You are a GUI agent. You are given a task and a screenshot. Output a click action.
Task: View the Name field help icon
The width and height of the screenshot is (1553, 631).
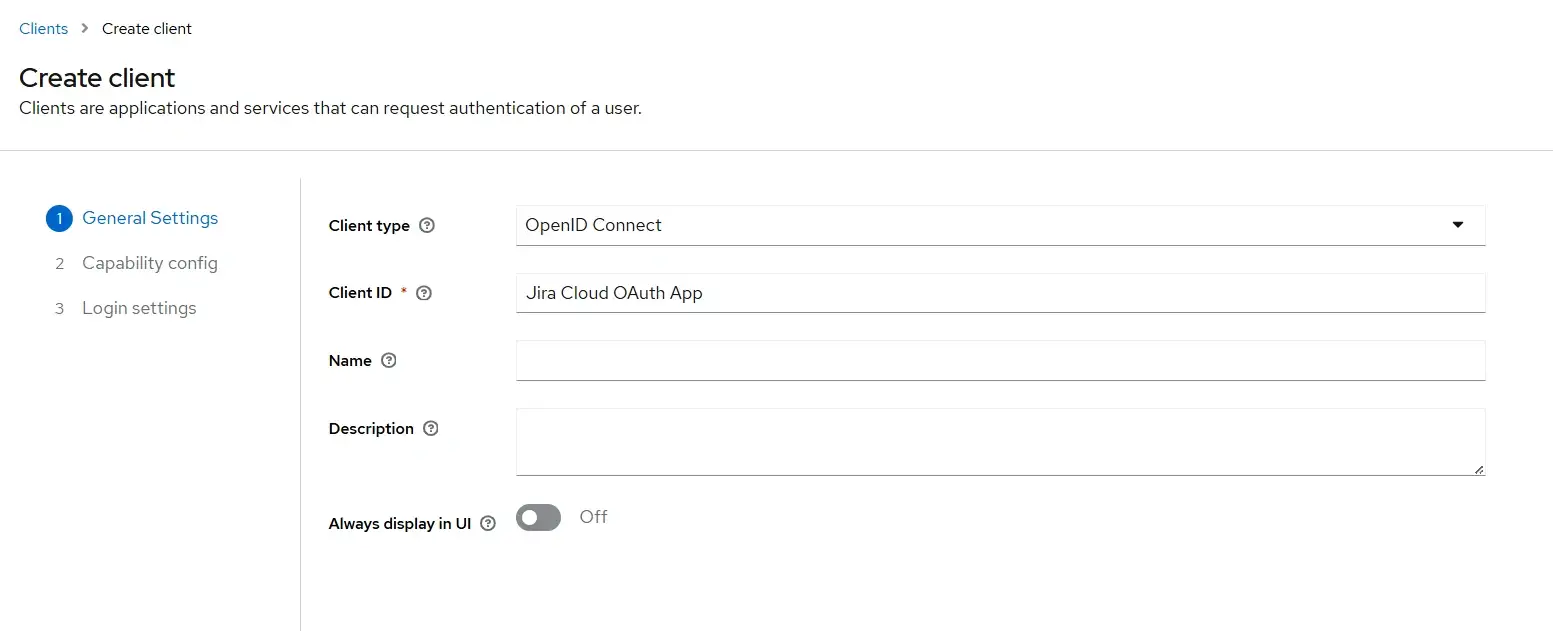coord(389,360)
